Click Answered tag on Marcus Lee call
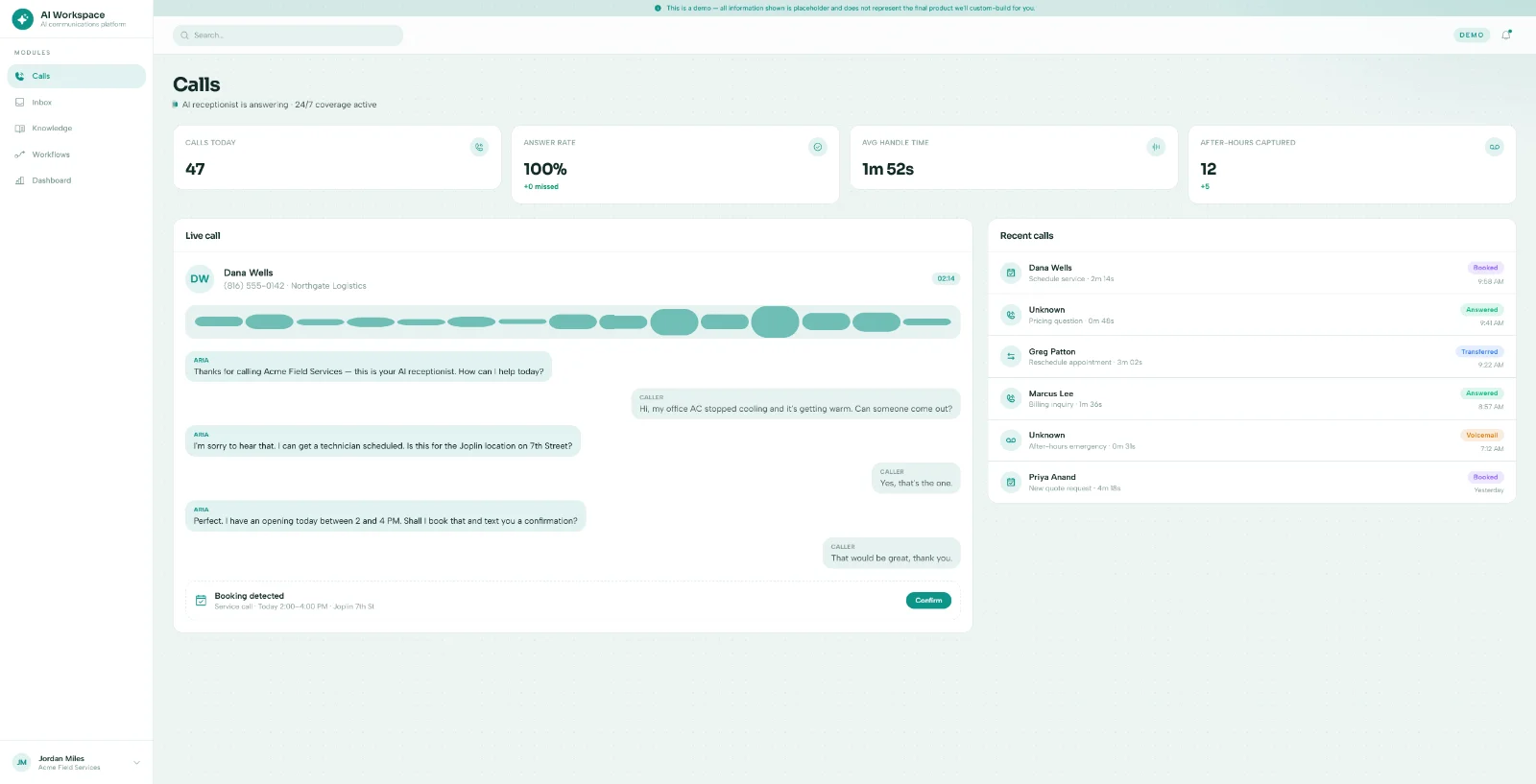Screen dimensions: 1536x784 click(1481, 393)
